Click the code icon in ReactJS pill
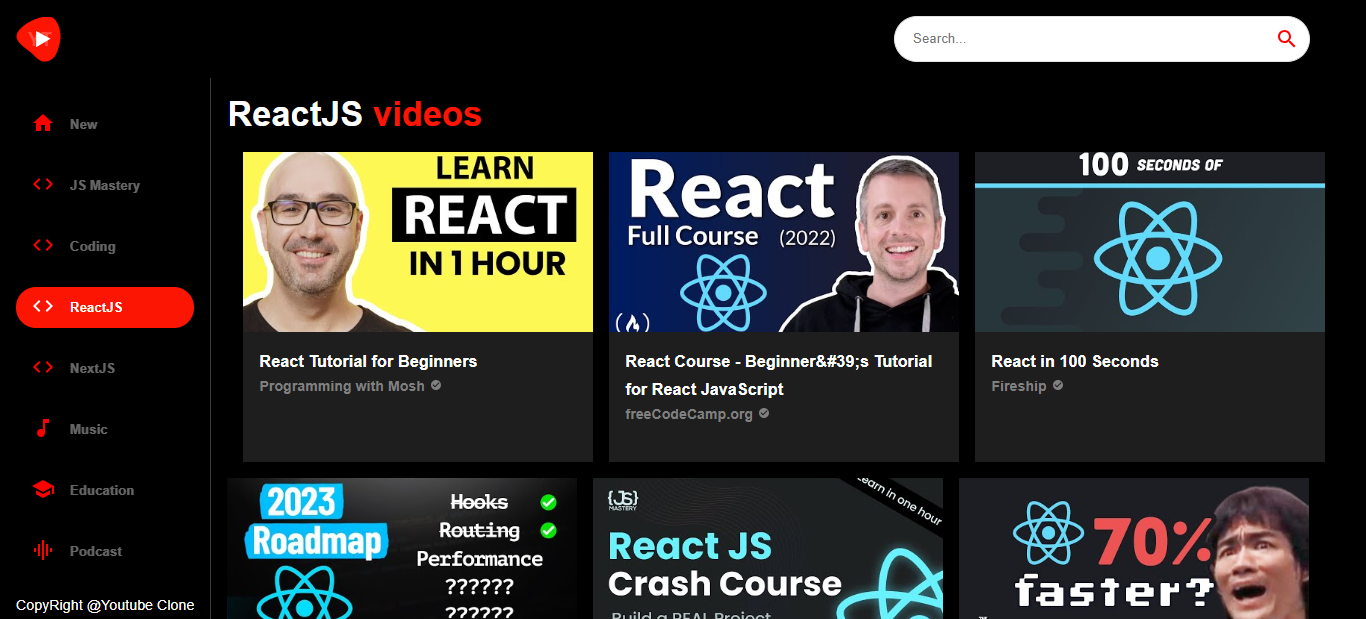 (x=43, y=307)
